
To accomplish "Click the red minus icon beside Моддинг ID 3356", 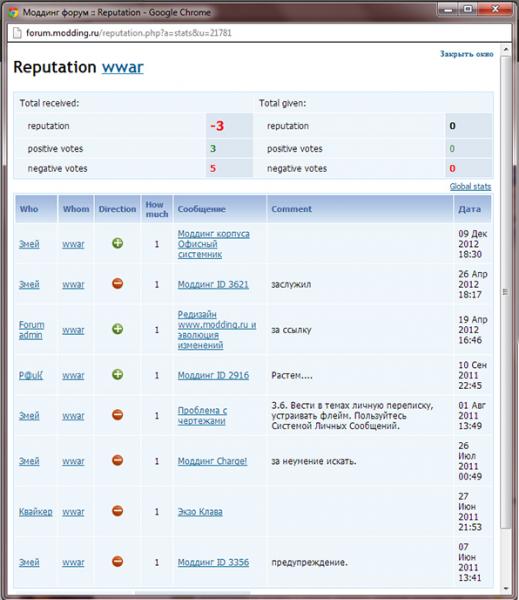I will [x=118, y=561].
